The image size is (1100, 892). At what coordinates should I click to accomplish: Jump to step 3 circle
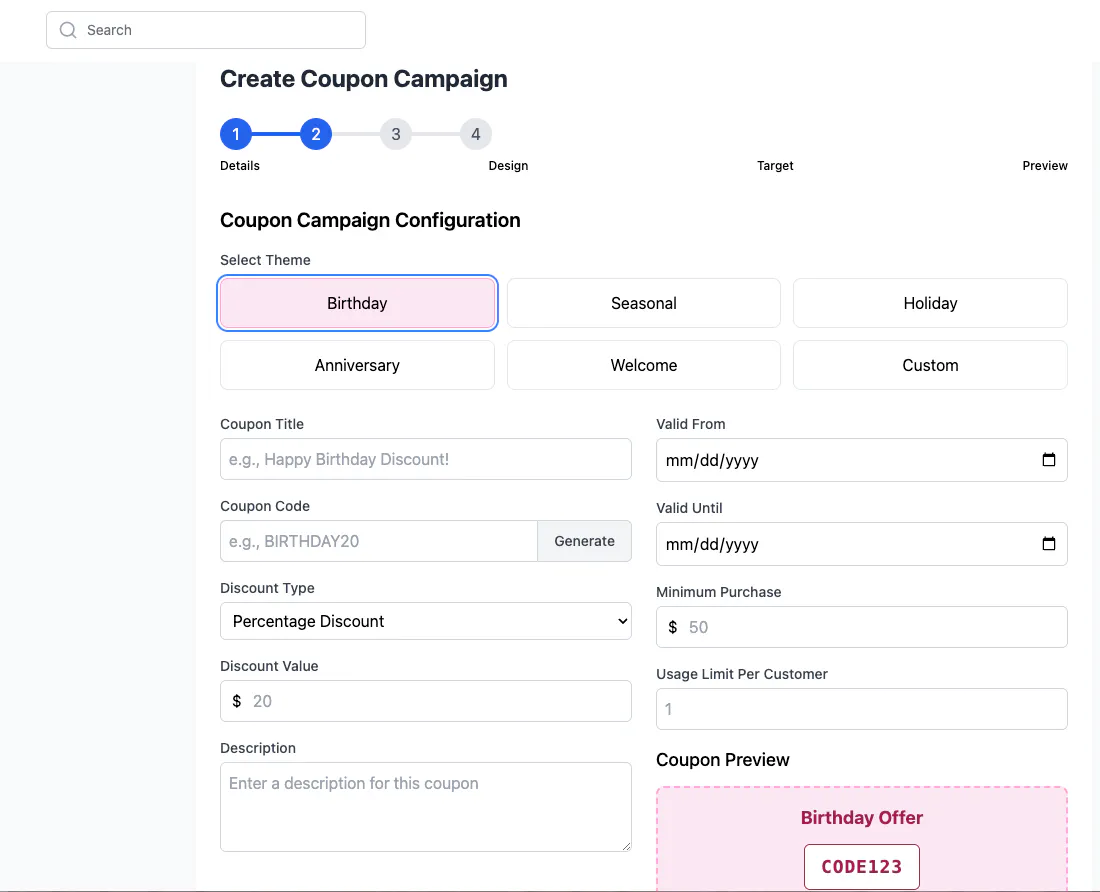396,134
